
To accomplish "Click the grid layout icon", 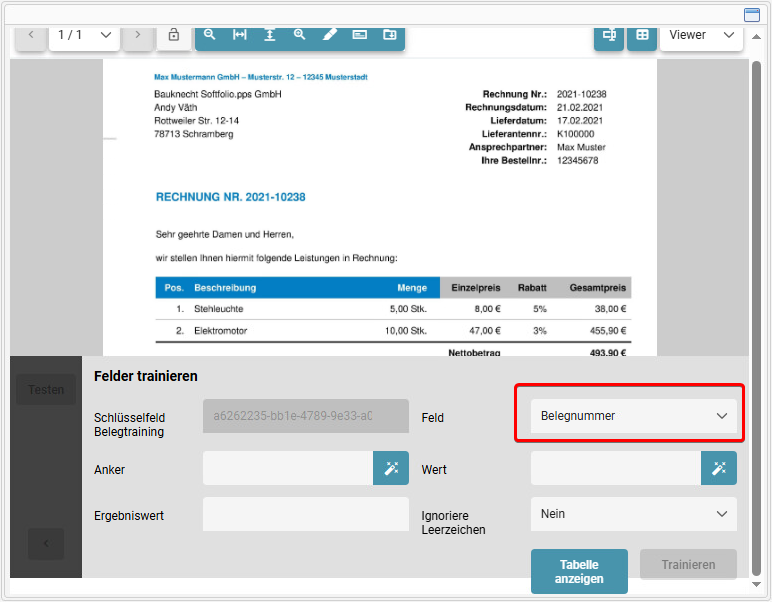I will point(642,36).
